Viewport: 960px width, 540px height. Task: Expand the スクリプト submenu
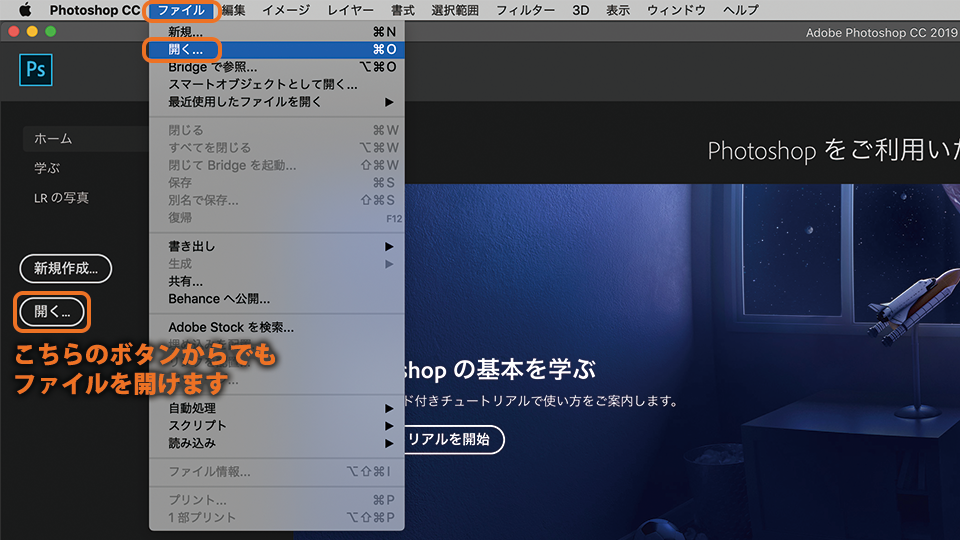[277, 426]
